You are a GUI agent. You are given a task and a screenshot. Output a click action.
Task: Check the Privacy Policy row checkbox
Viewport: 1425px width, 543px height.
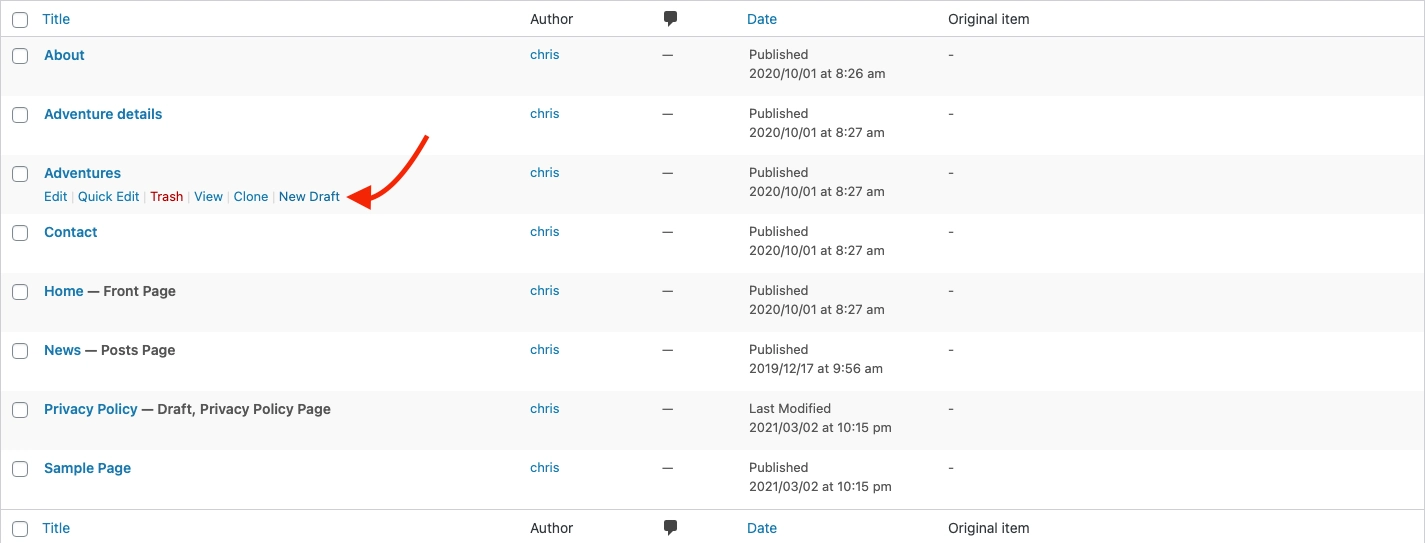20,410
